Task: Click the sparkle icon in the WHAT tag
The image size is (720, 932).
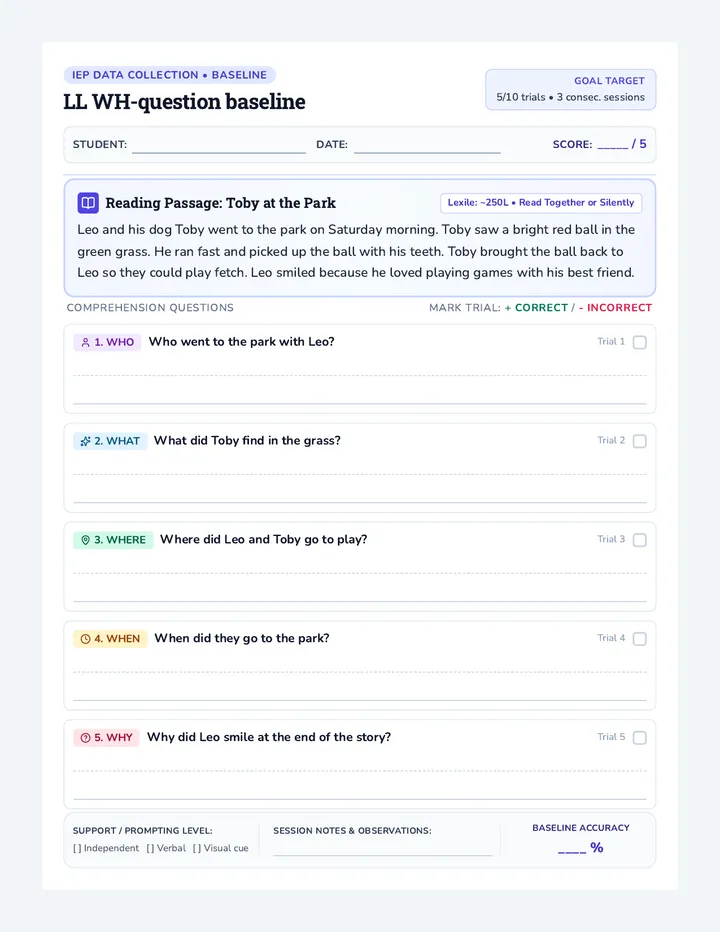Action: [86, 441]
